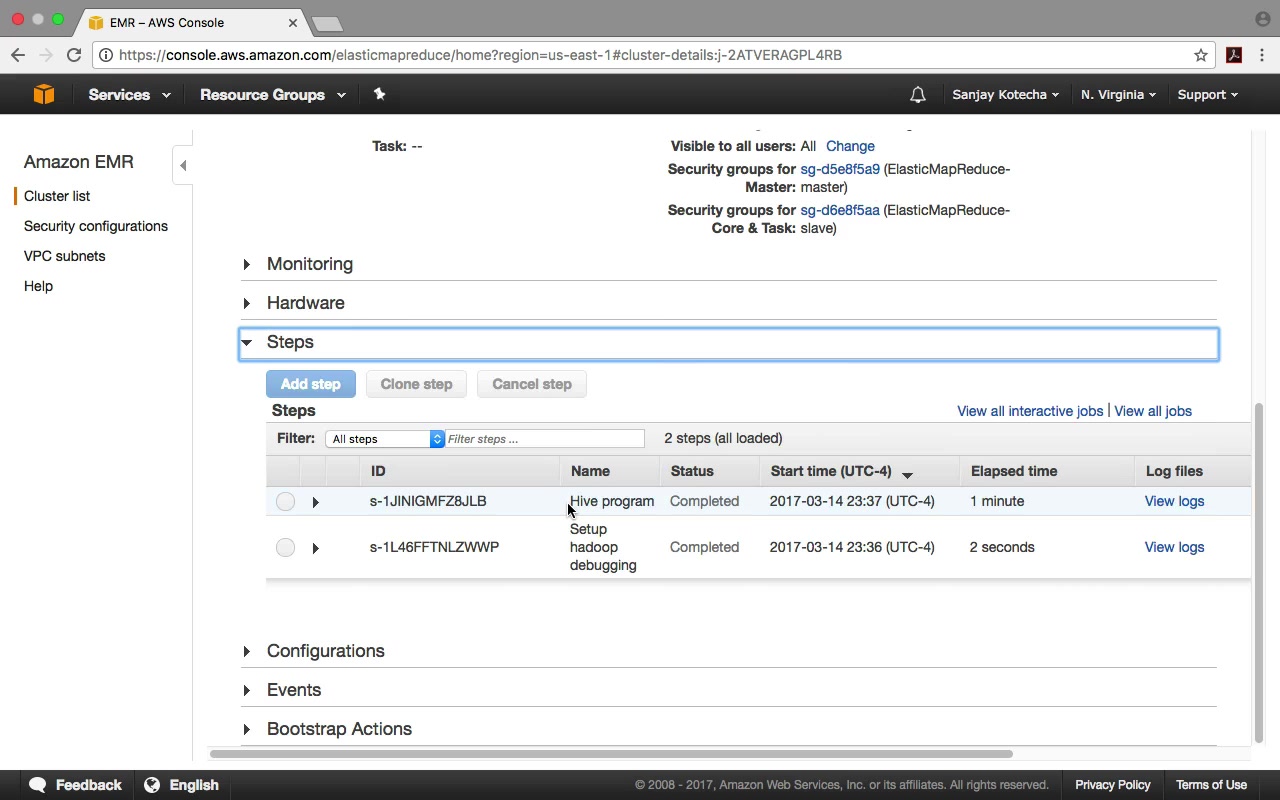The image size is (1280, 800).
Task: Open security group sg-d6e8f5aa link
Action: (x=840, y=210)
